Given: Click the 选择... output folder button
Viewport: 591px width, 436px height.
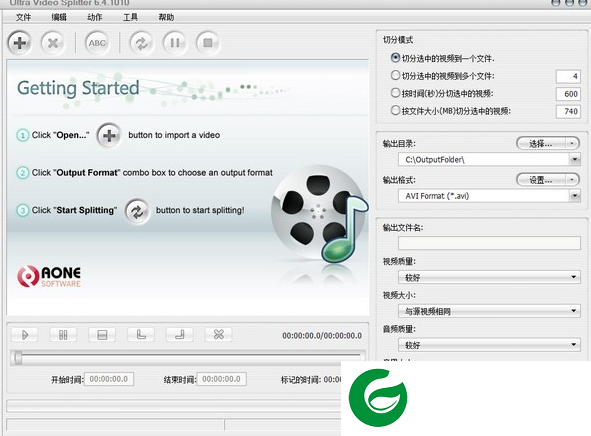Looking at the screenshot, I should [541, 144].
